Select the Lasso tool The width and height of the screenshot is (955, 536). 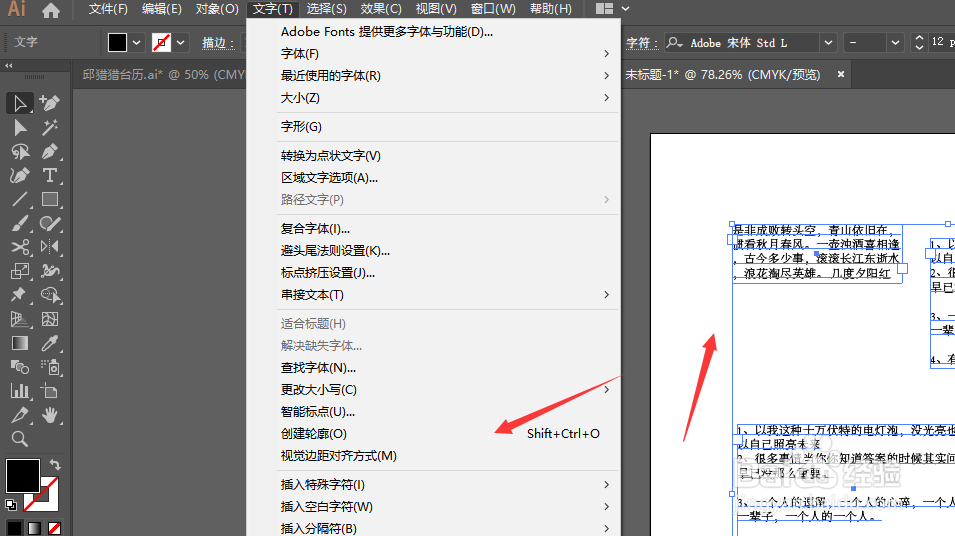[x=19, y=151]
